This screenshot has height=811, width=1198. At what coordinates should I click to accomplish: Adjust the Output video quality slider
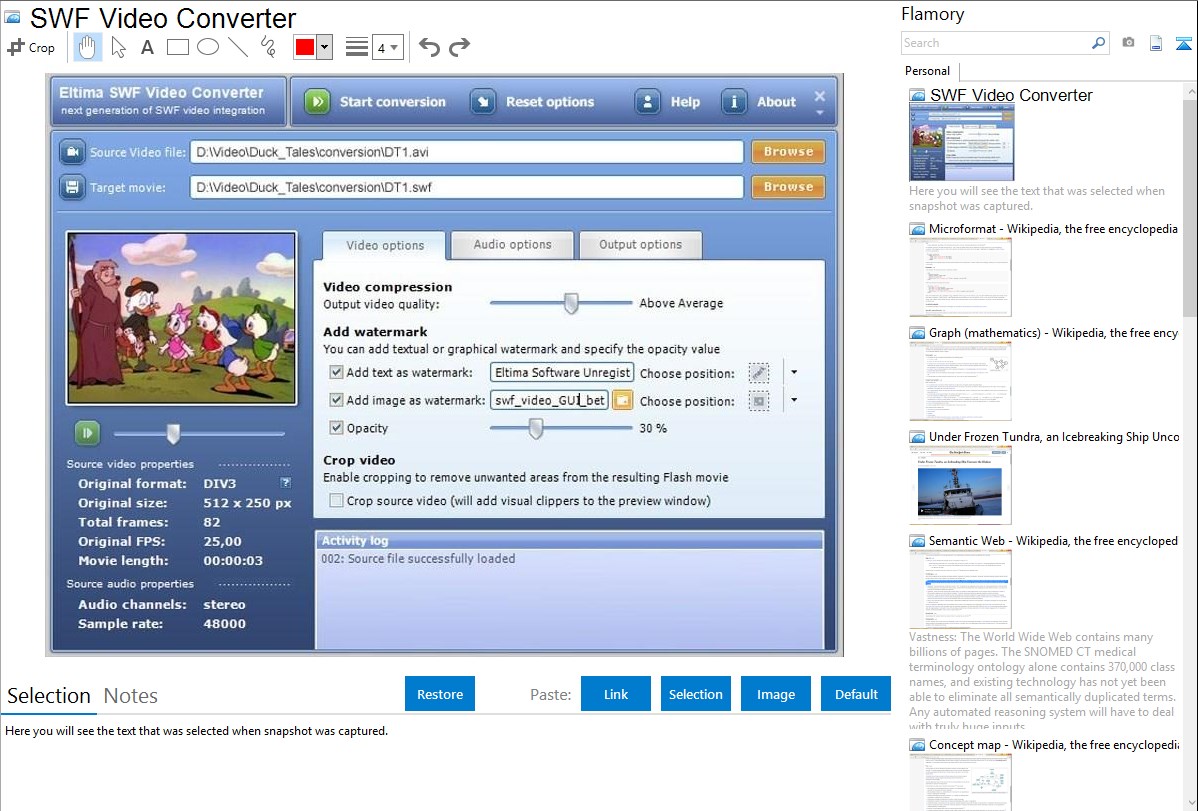tap(571, 303)
